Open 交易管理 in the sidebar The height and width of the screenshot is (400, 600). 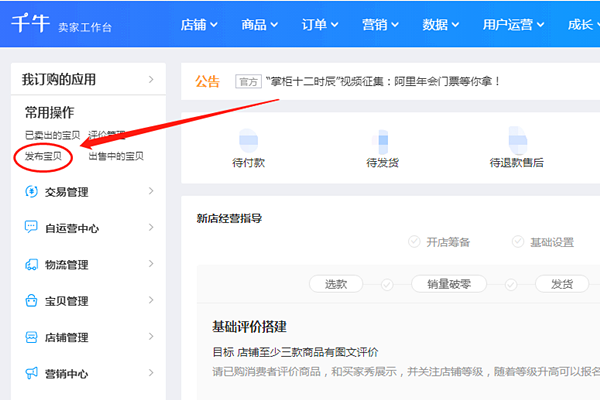[x=67, y=192]
